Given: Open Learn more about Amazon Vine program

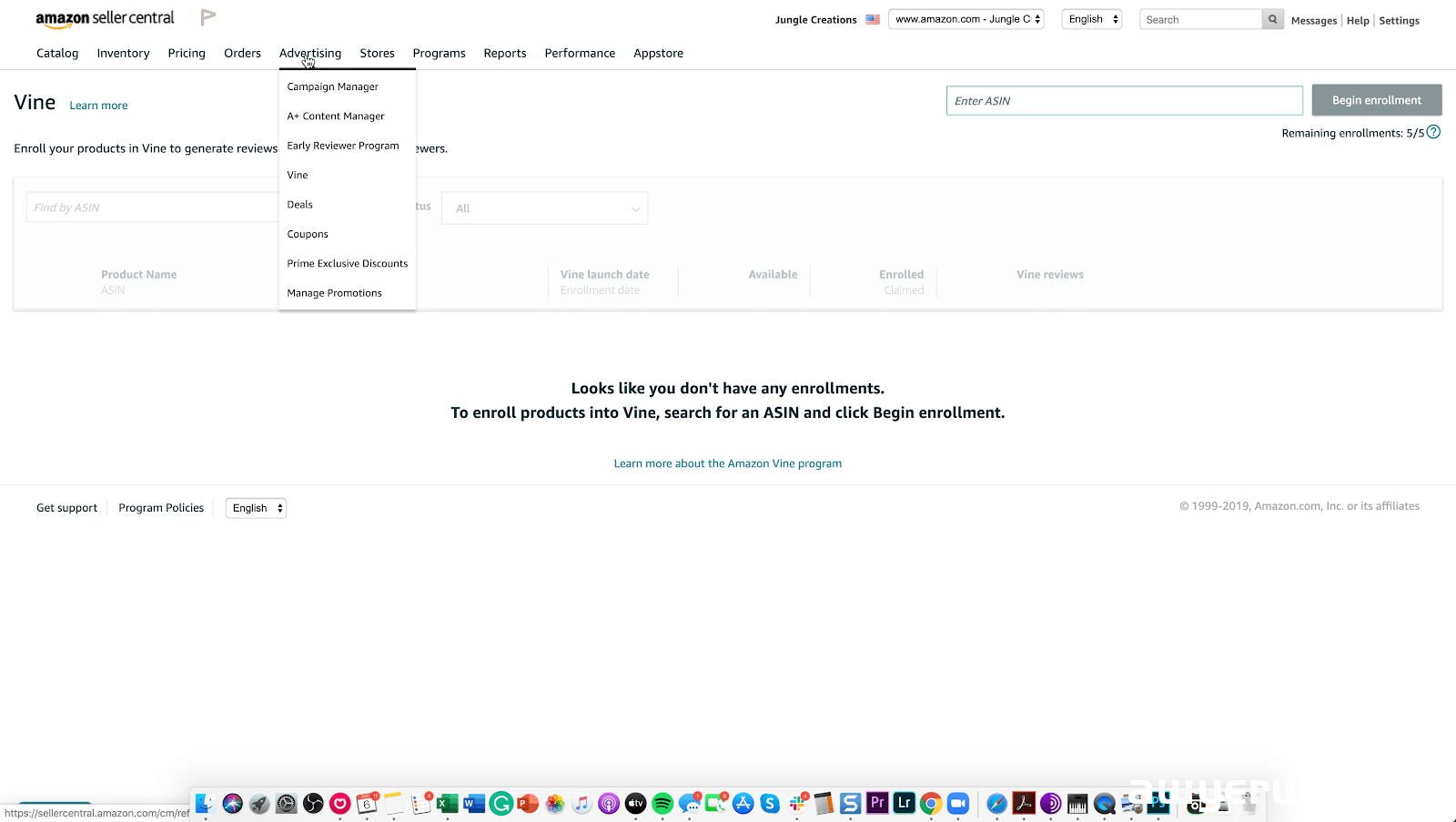Looking at the screenshot, I should 728,463.
